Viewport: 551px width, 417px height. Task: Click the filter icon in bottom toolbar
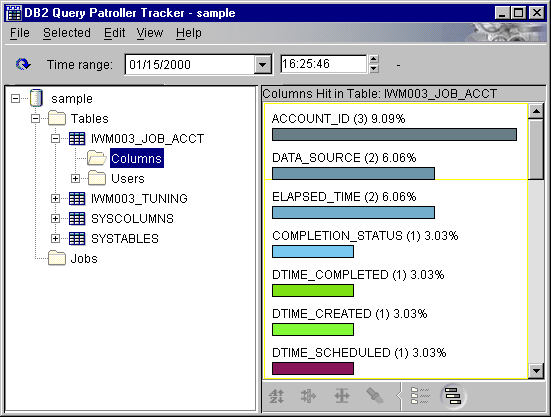click(x=309, y=396)
